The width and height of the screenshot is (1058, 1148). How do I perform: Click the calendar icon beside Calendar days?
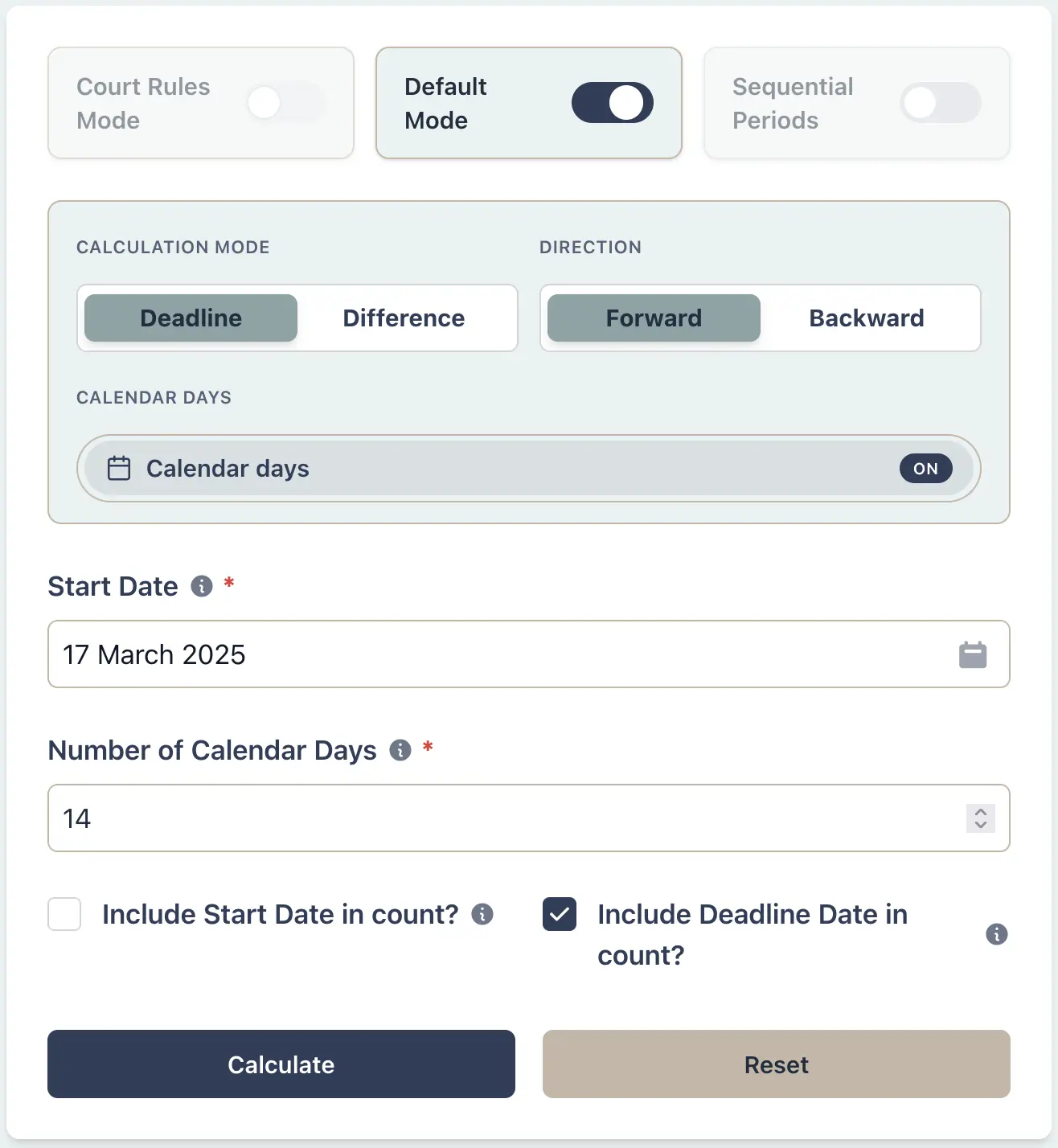[119, 468]
